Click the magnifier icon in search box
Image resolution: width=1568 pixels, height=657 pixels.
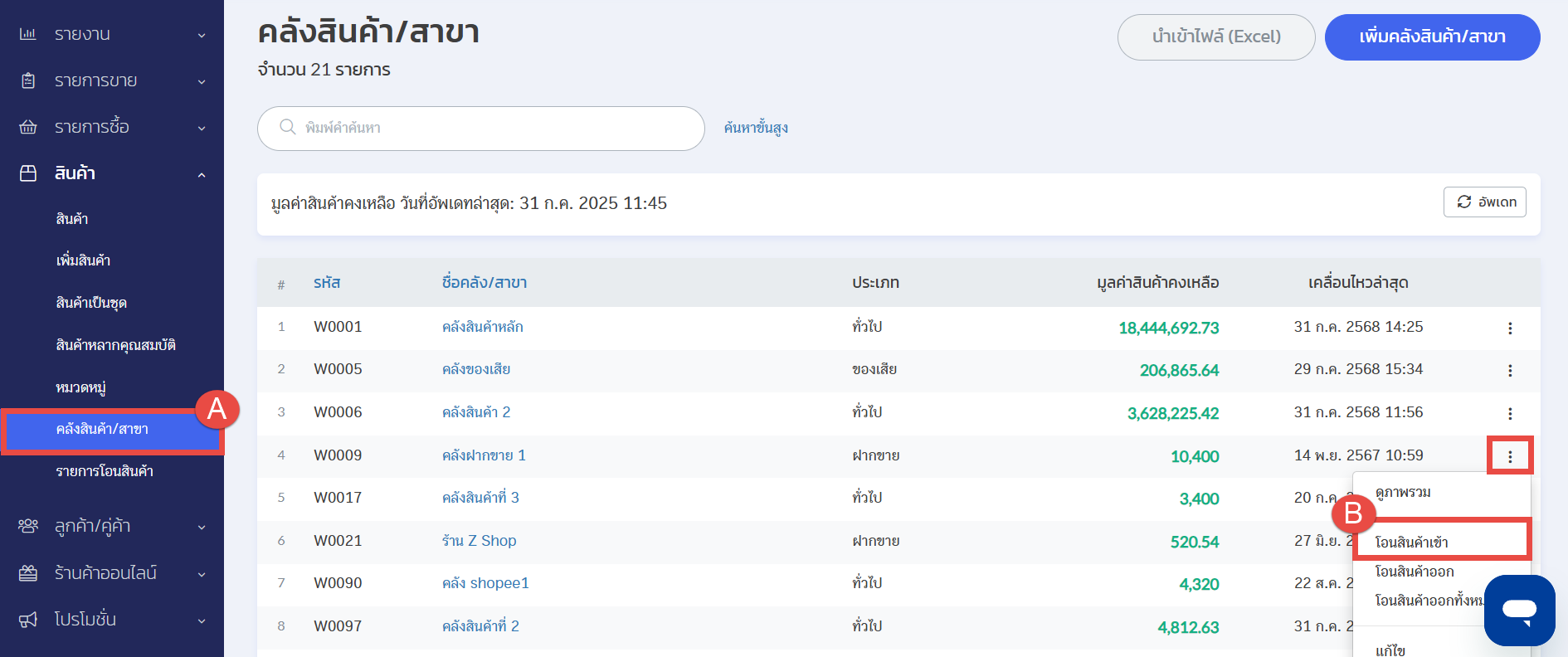coord(288,127)
